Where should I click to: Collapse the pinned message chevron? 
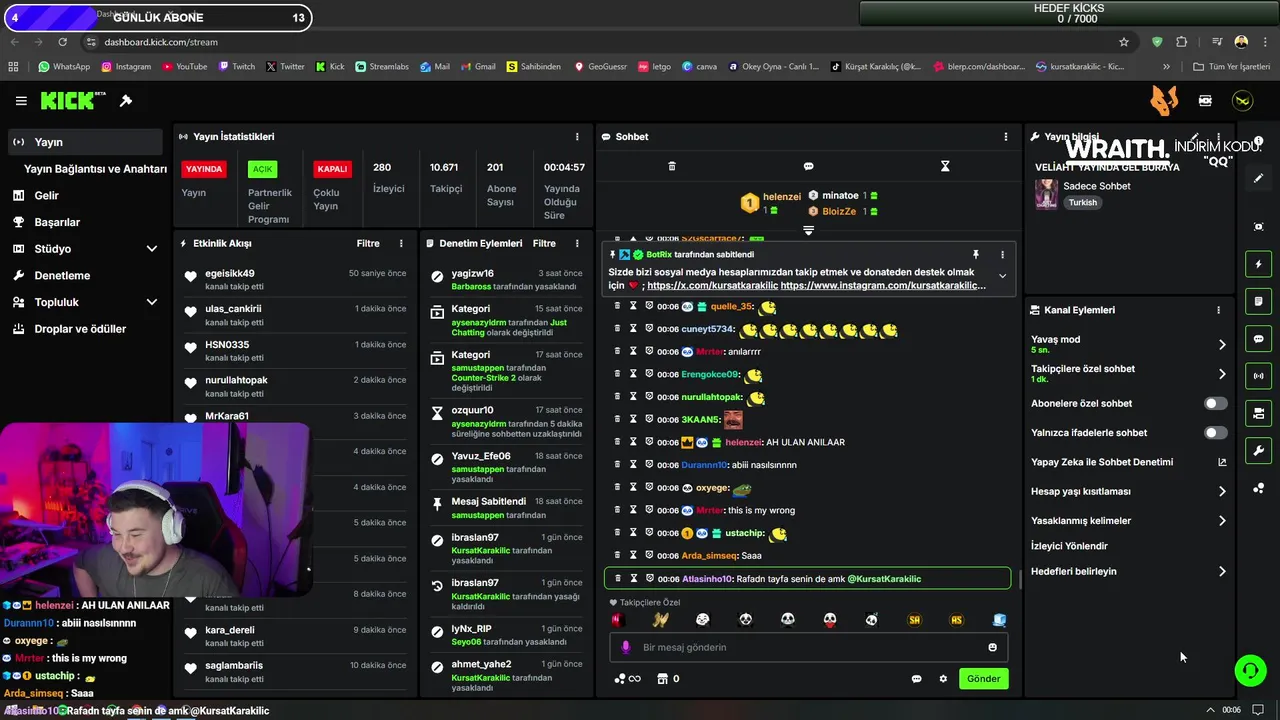click(x=1002, y=277)
